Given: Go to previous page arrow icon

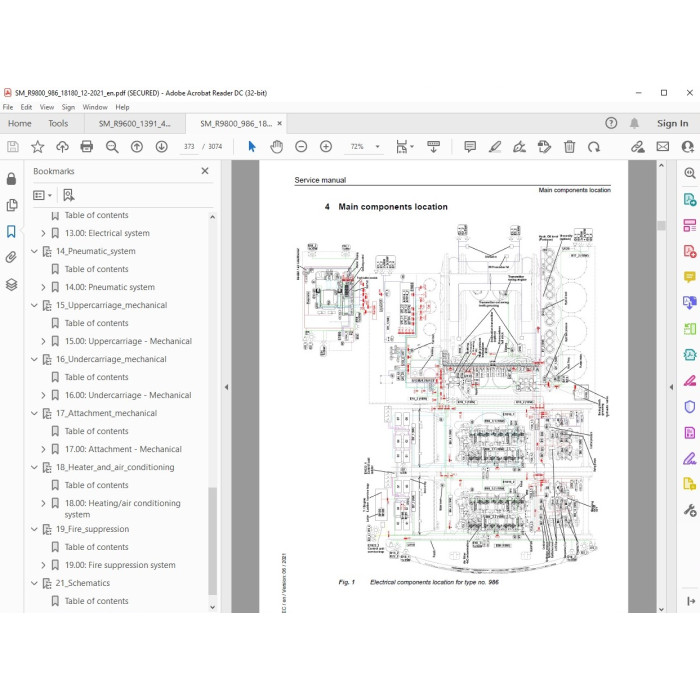Looking at the screenshot, I should coord(137,146).
